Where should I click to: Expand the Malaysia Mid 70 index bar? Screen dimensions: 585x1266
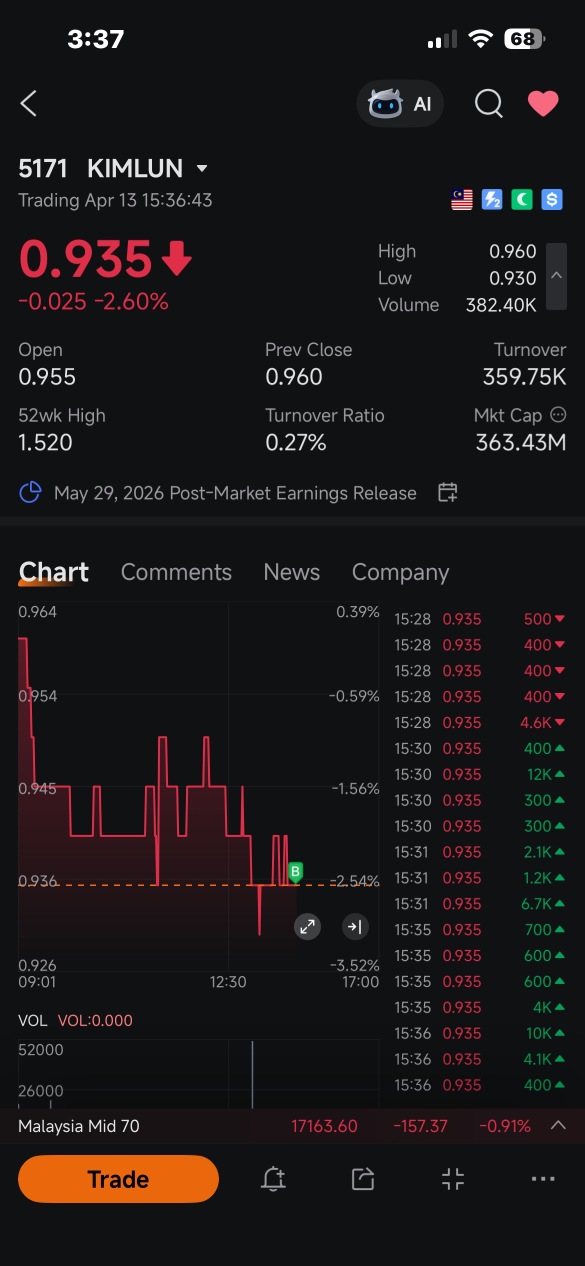click(x=559, y=1125)
